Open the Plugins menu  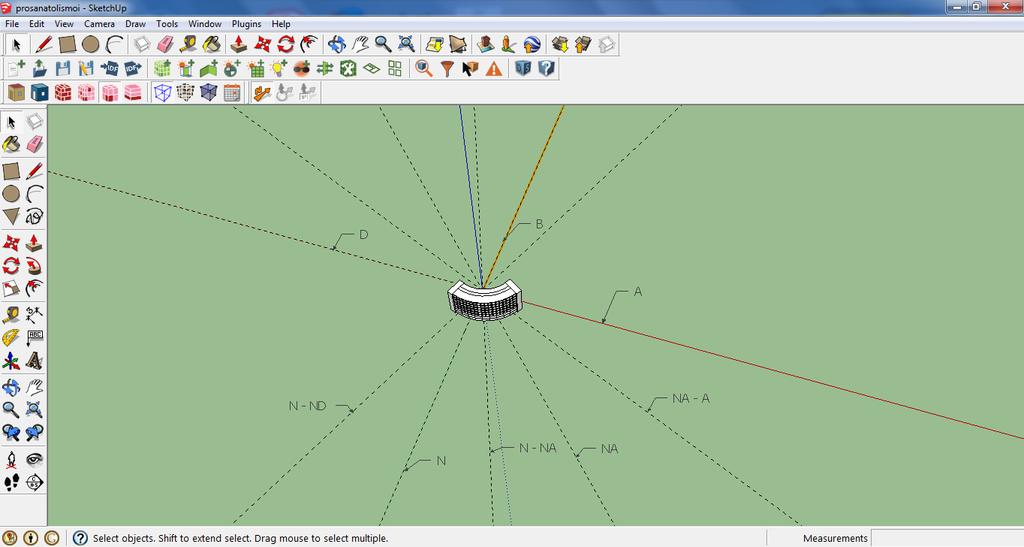pyautogui.click(x=246, y=23)
